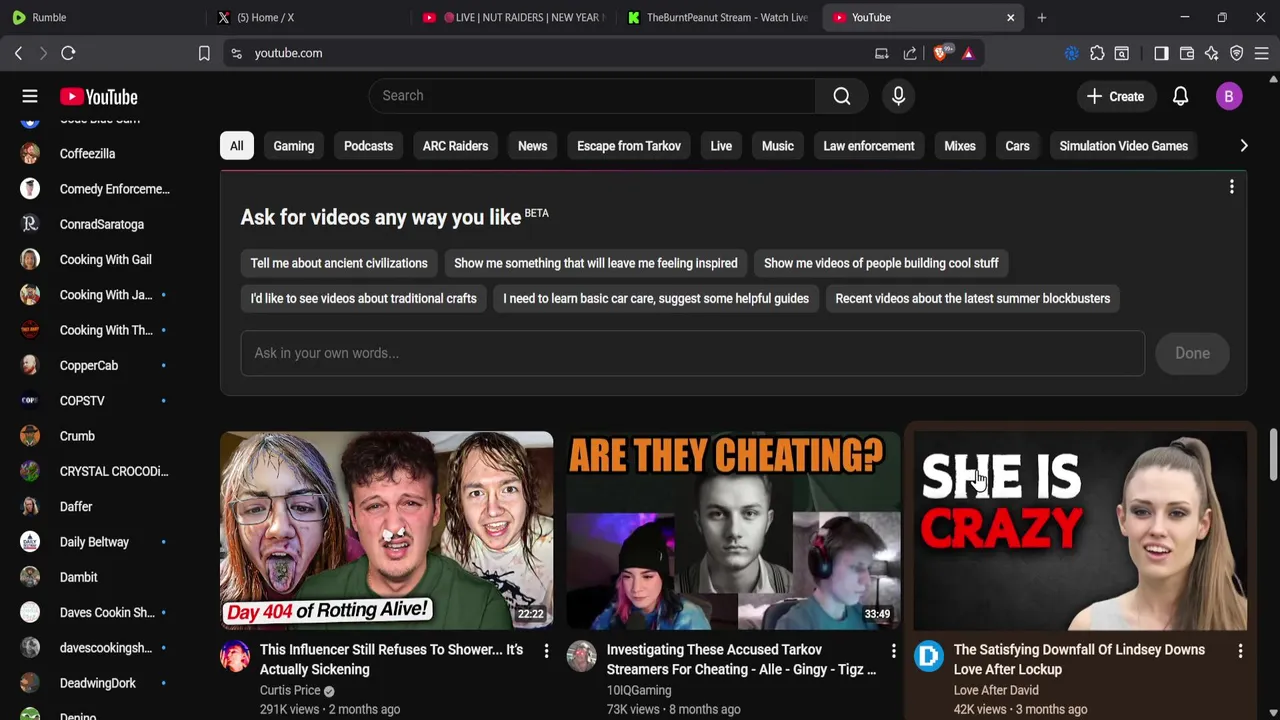Click the Done button

click(1192, 353)
